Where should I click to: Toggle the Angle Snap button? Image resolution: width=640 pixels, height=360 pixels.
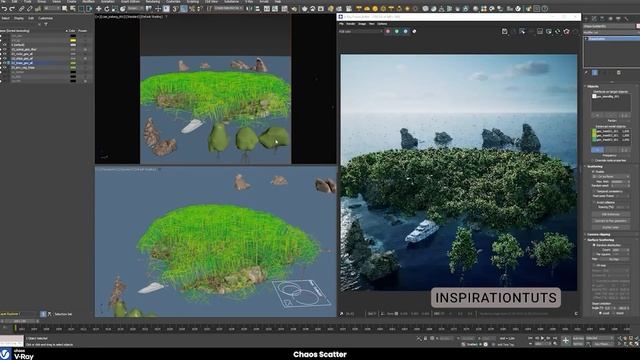184,9
